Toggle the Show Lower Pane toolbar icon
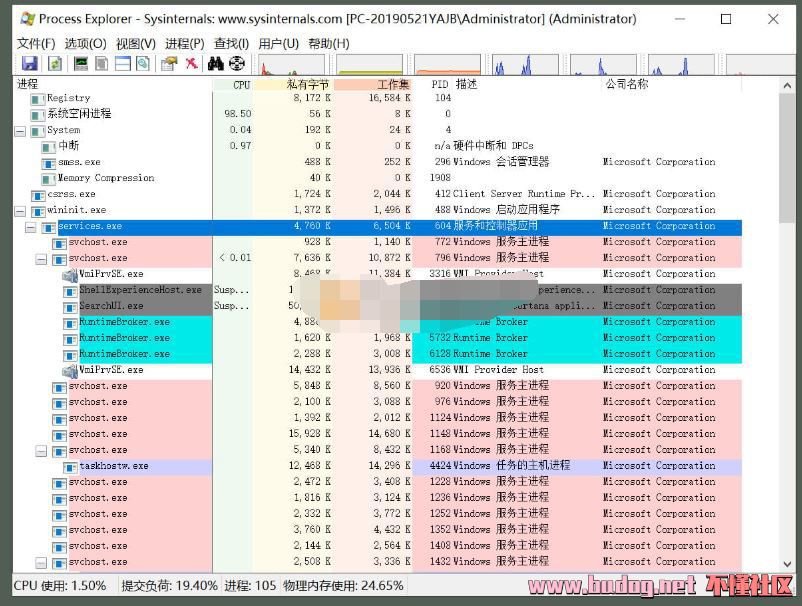This screenshot has height=606, width=802. click(x=123, y=63)
